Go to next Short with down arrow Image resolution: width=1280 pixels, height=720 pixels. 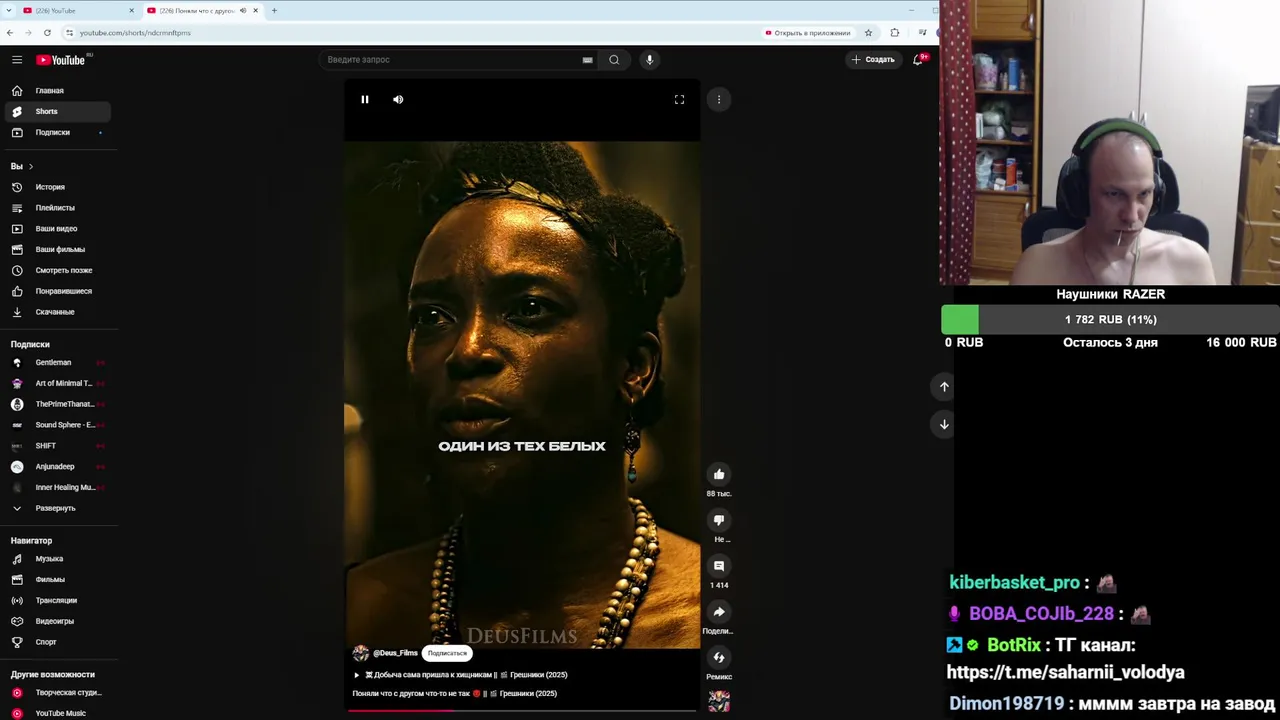[x=944, y=424]
